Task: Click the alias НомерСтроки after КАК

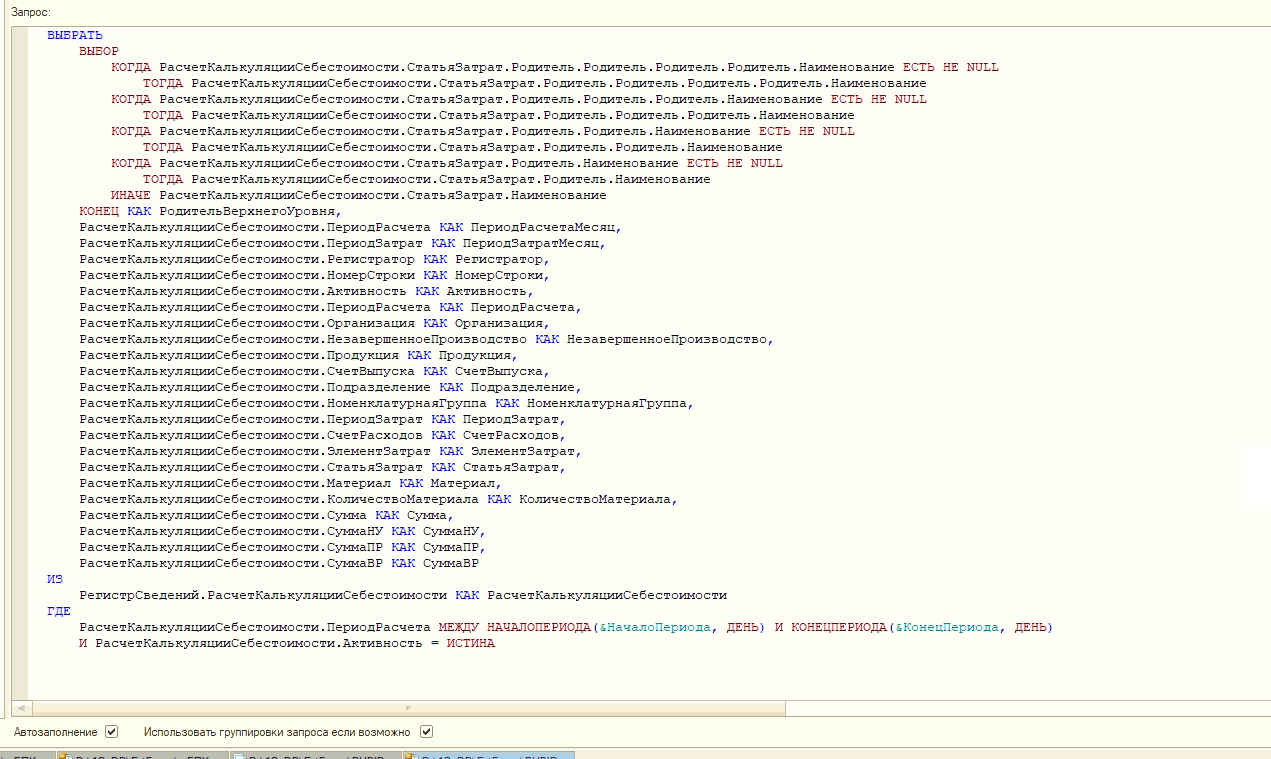Action: pos(499,275)
